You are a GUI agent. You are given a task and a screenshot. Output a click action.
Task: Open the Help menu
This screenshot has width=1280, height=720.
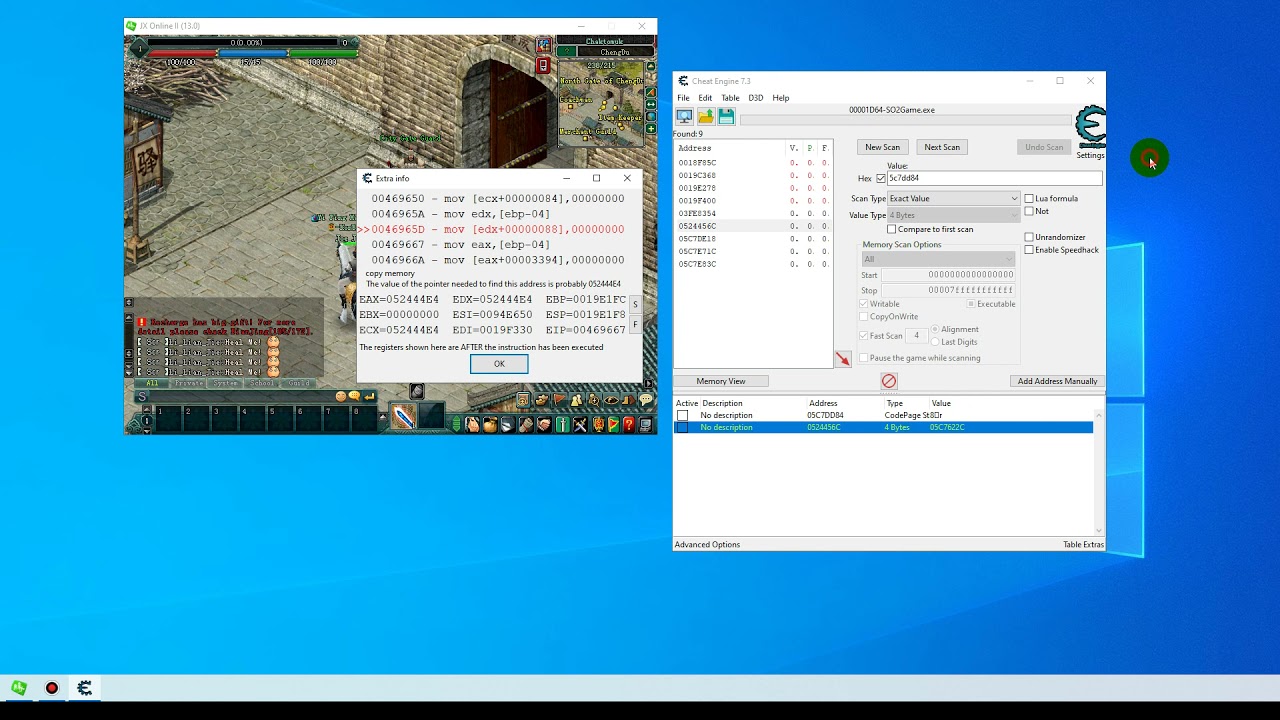[780, 98]
